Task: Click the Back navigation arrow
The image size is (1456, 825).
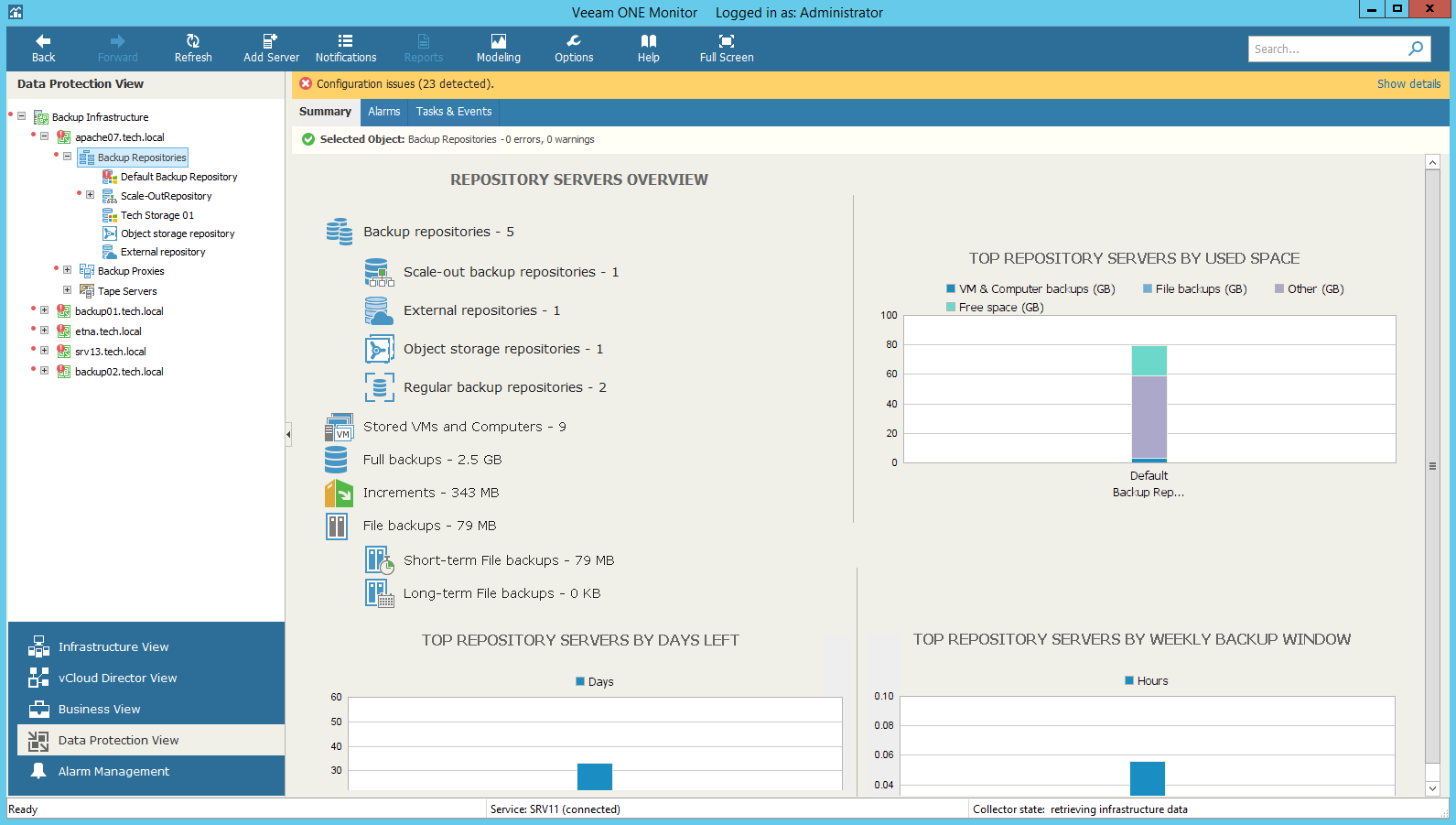Action: click(x=43, y=41)
